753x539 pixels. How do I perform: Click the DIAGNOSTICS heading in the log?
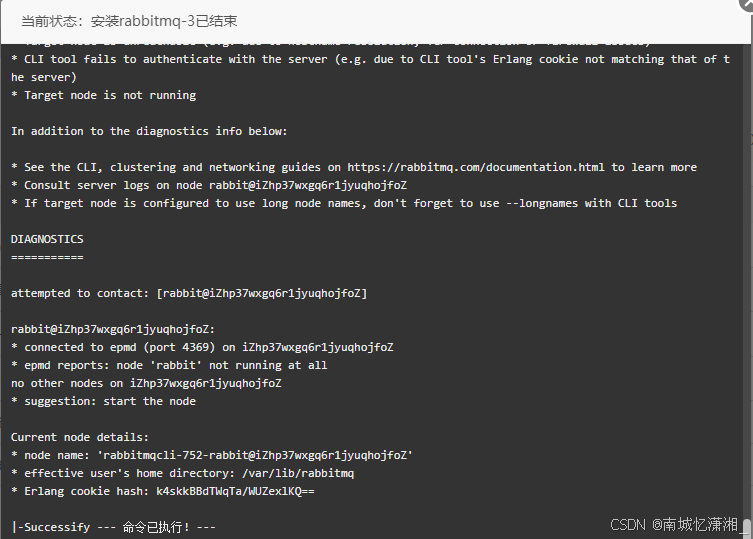coord(47,239)
